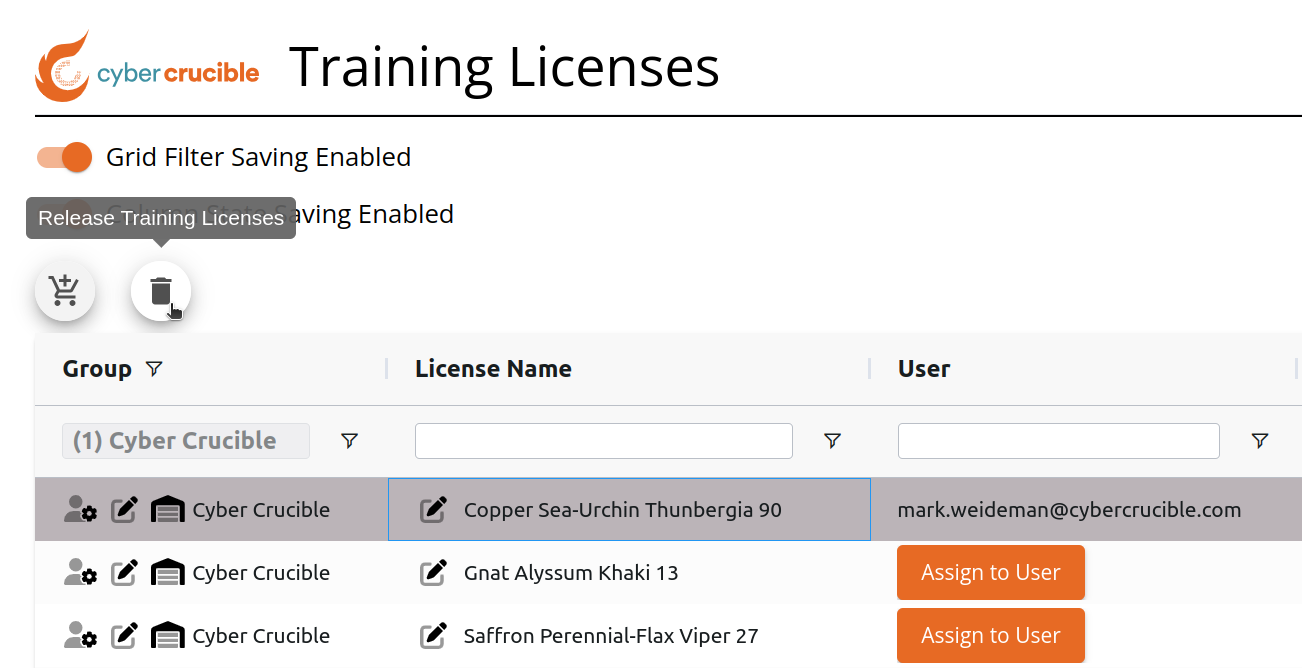Open filter menu beside Cyber Crucible group filter
The image size is (1302, 668).
tap(349, 440)
